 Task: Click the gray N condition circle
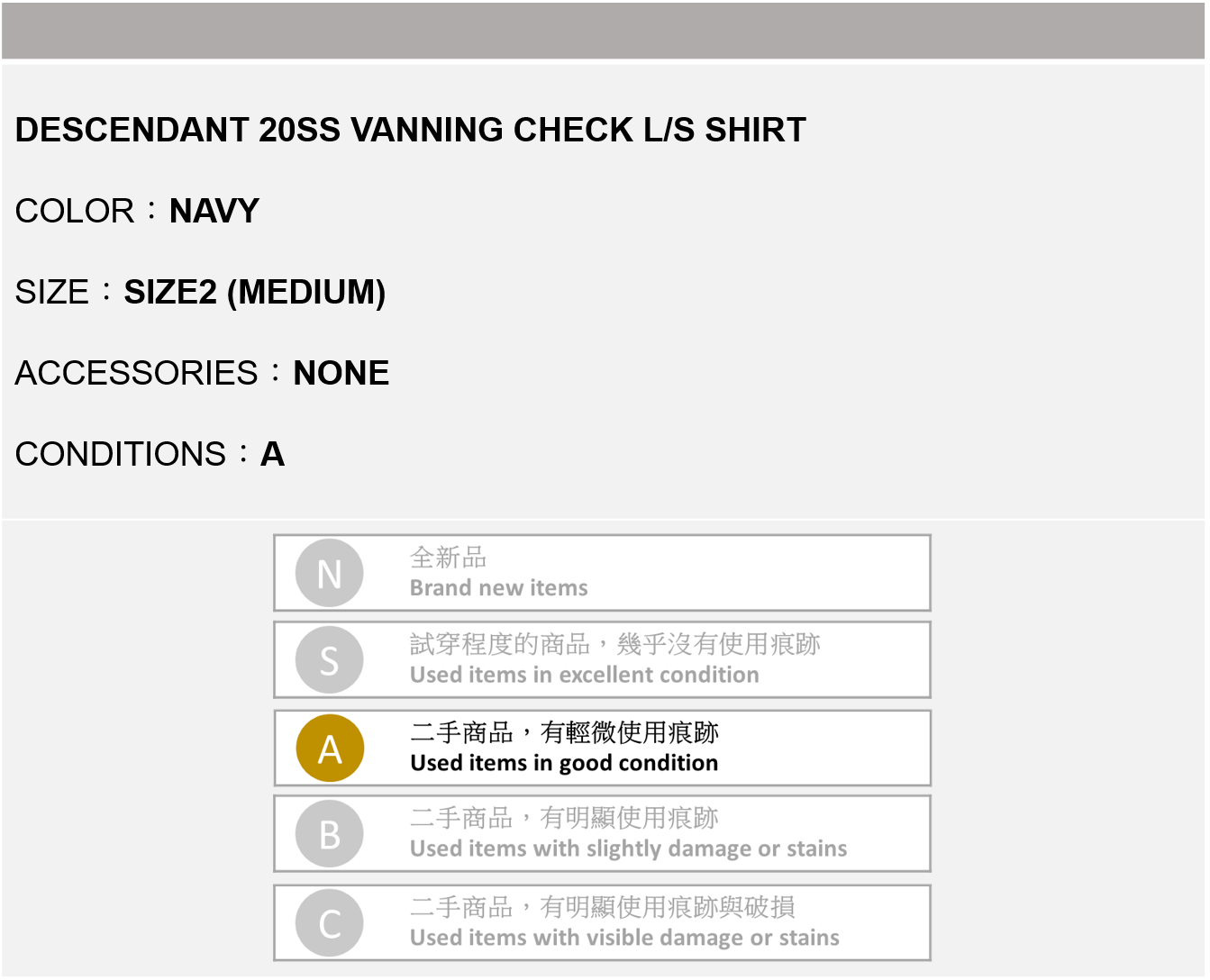click(x=329, y=573)
